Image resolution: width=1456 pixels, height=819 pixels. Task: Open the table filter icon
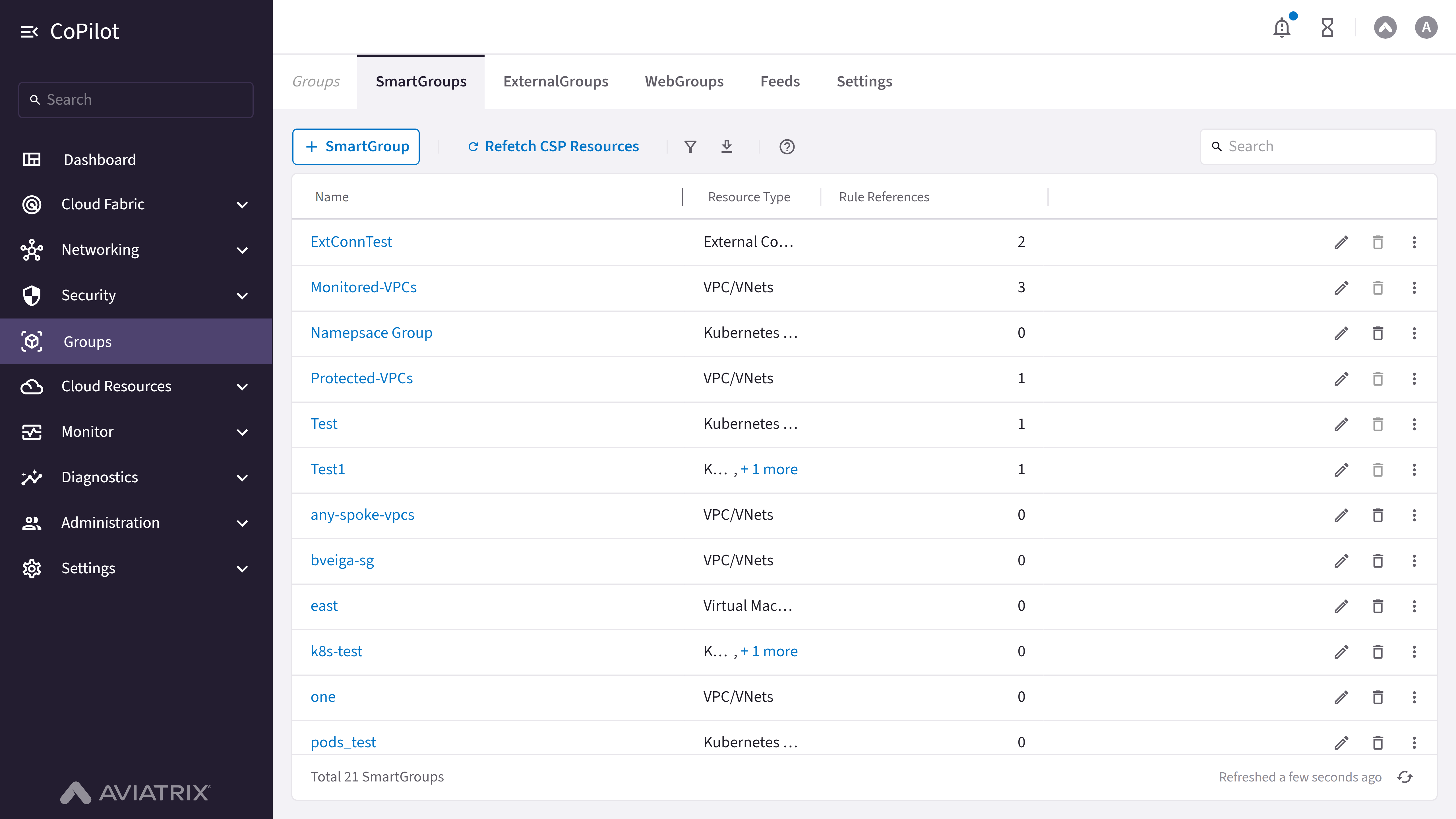(x=690, y=147)
